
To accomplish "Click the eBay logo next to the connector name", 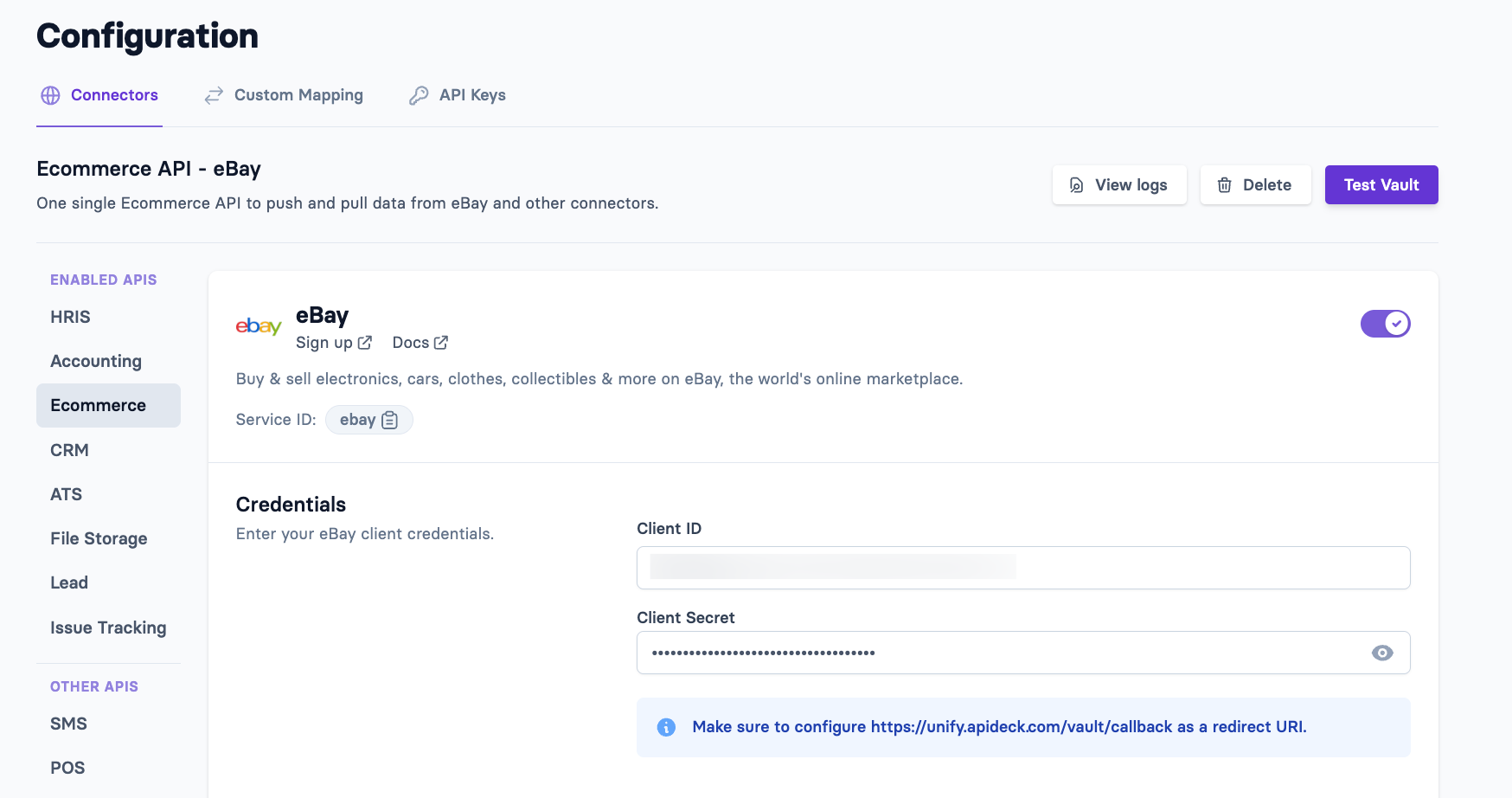I will [x=259, y=326].
